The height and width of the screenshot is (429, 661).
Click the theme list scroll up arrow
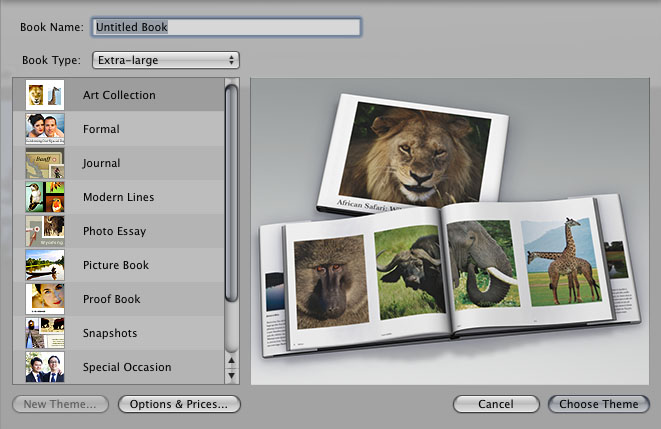click(x=231, y=361)
